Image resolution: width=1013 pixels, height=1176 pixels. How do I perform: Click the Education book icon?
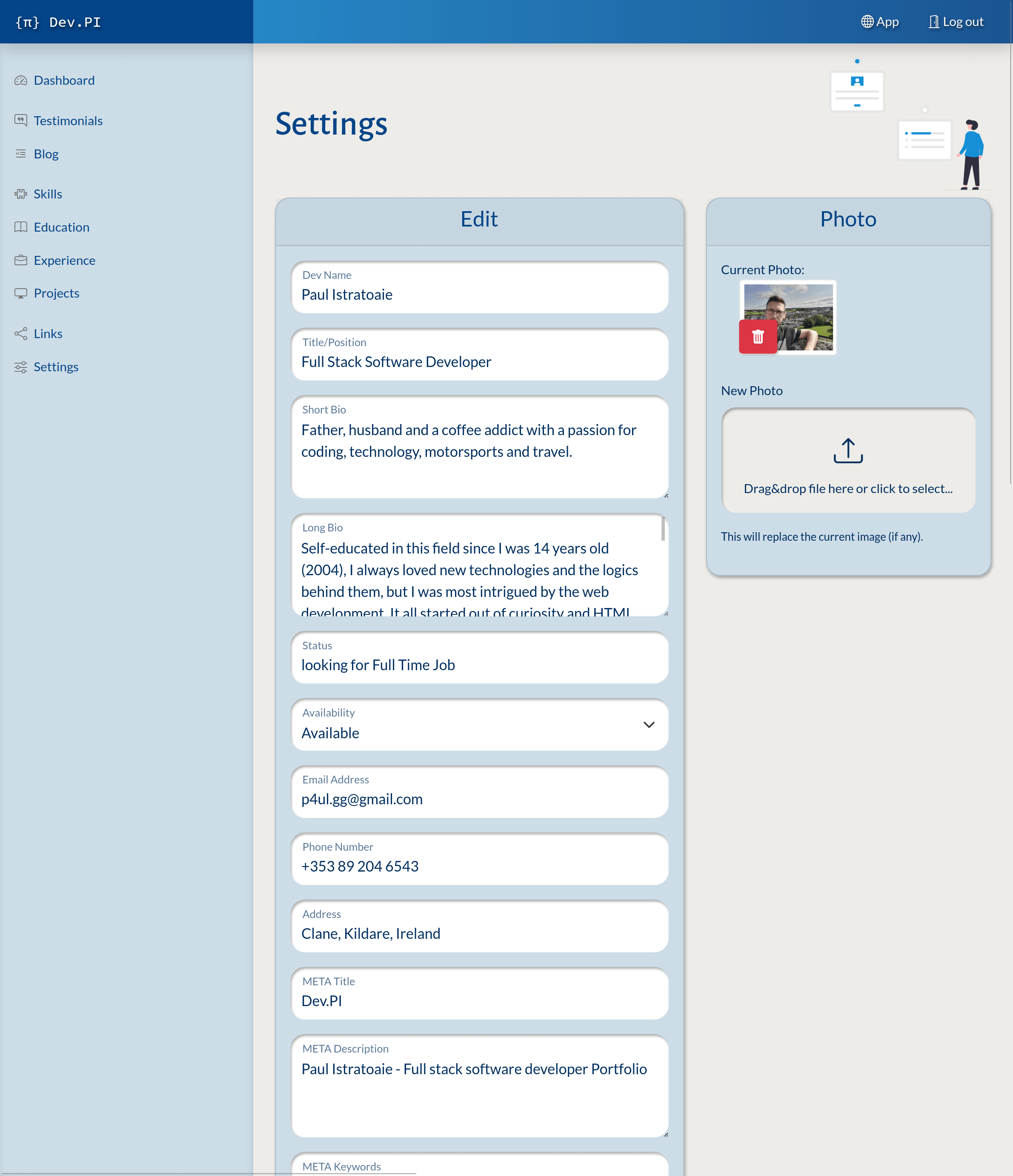point(21,227)
